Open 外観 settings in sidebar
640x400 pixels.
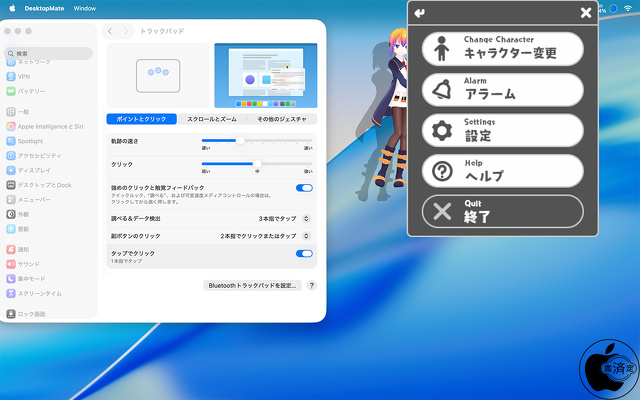point(18,214)
